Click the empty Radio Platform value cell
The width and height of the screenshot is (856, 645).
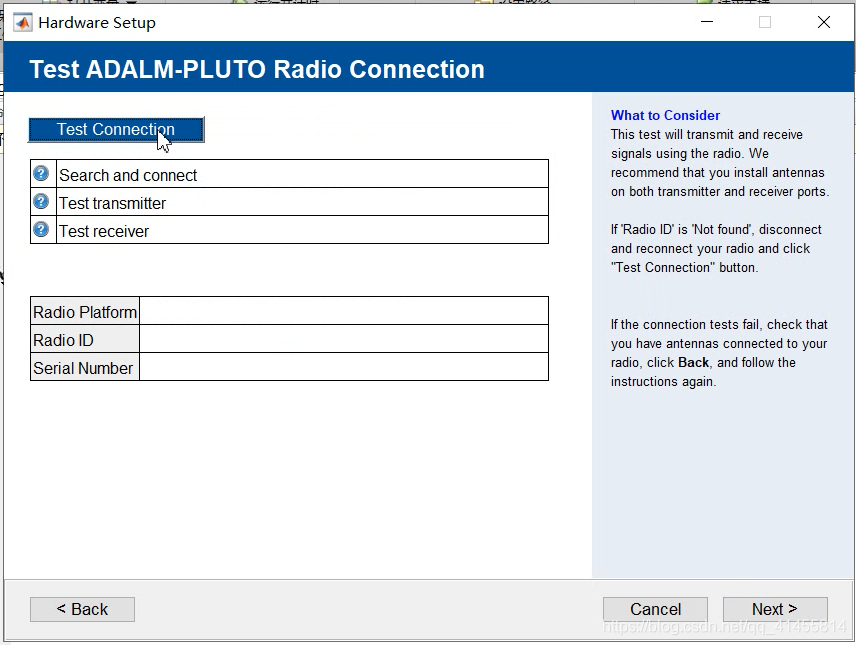click(344, 311)
